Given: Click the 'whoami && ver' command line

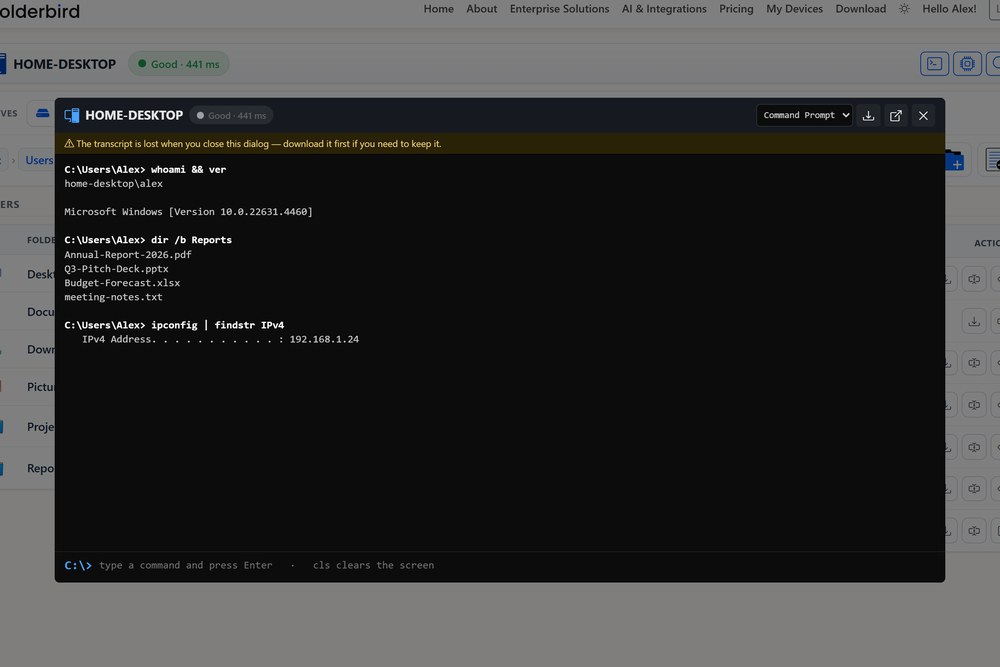Looking at the screenshot, I should click(145, 170).
